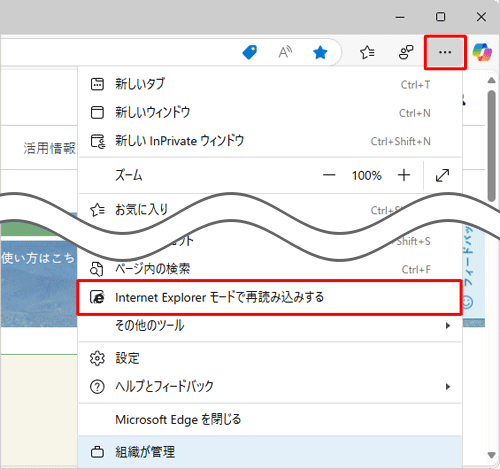The height and width of the screenshot is (469, 500).
Task: Reload in Internet Explorer モード
Action: click(269, 297)
